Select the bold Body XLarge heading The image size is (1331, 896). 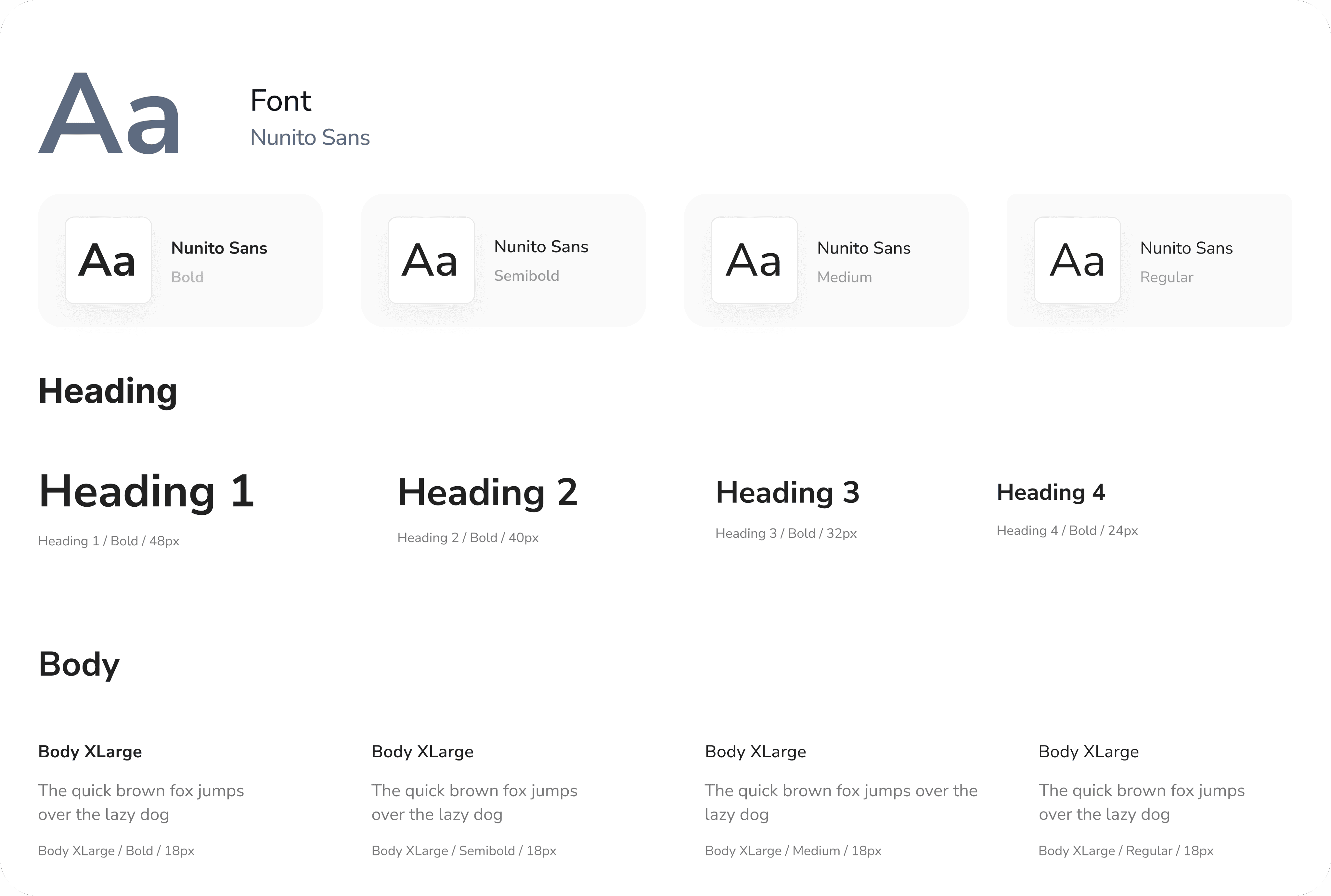pyautogui.click(x=90, y=751)
